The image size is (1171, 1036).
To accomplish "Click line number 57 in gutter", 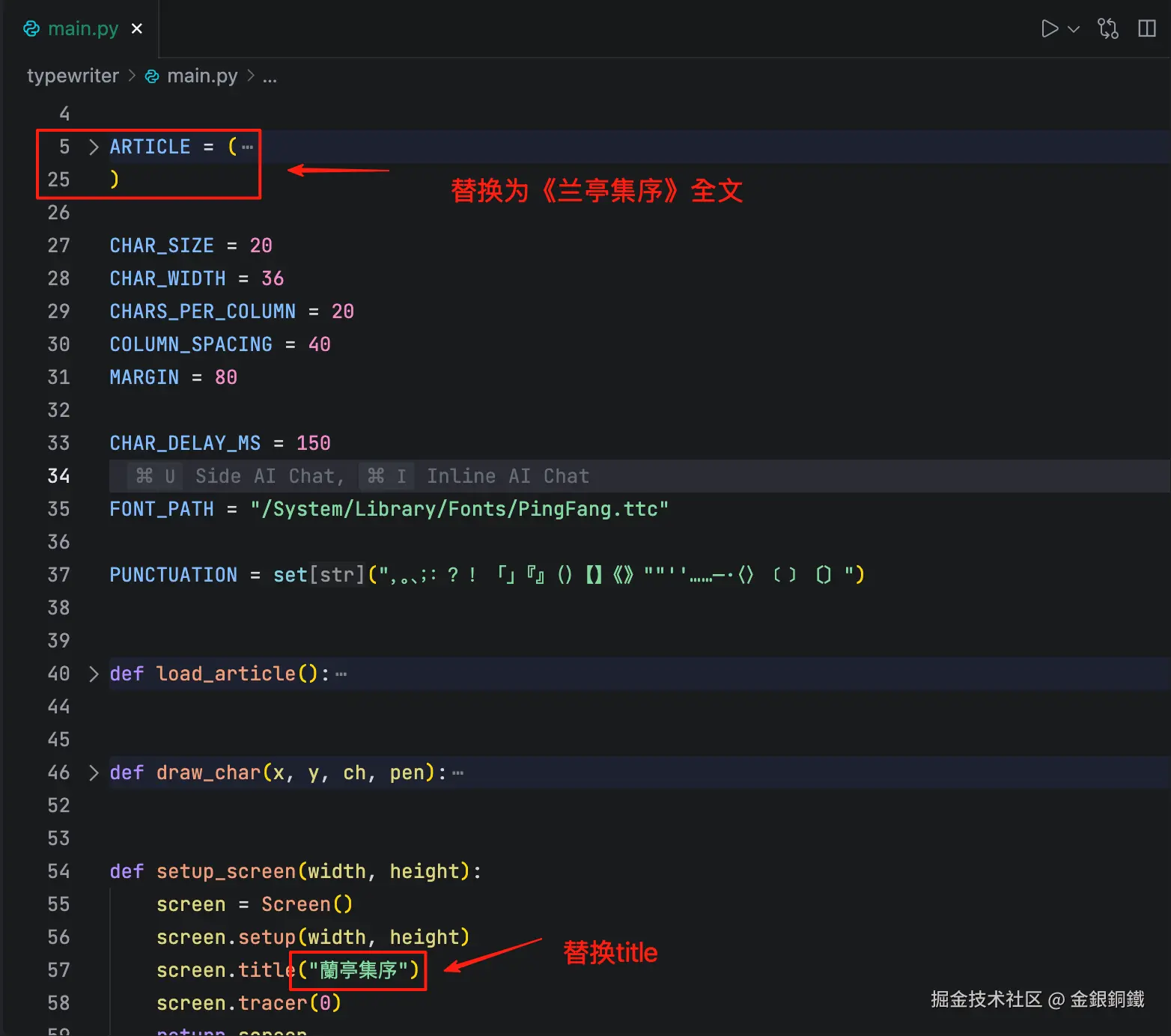I will click(x=58, y=970).
